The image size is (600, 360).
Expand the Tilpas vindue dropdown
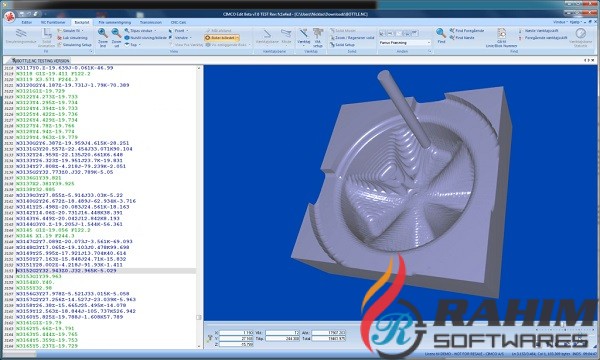(155, 31)
